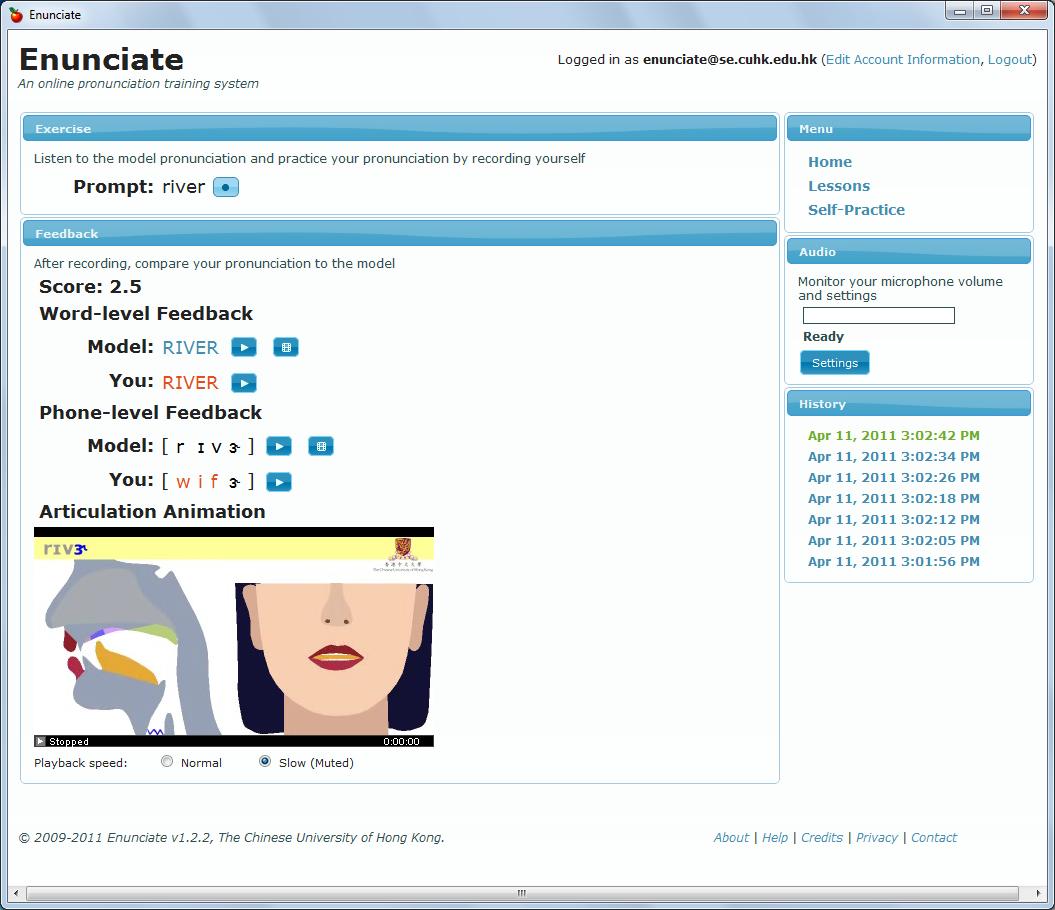Click the Contact footer link
The height and width of the screenshot is (910, 1055).
[x=934, y=838]
